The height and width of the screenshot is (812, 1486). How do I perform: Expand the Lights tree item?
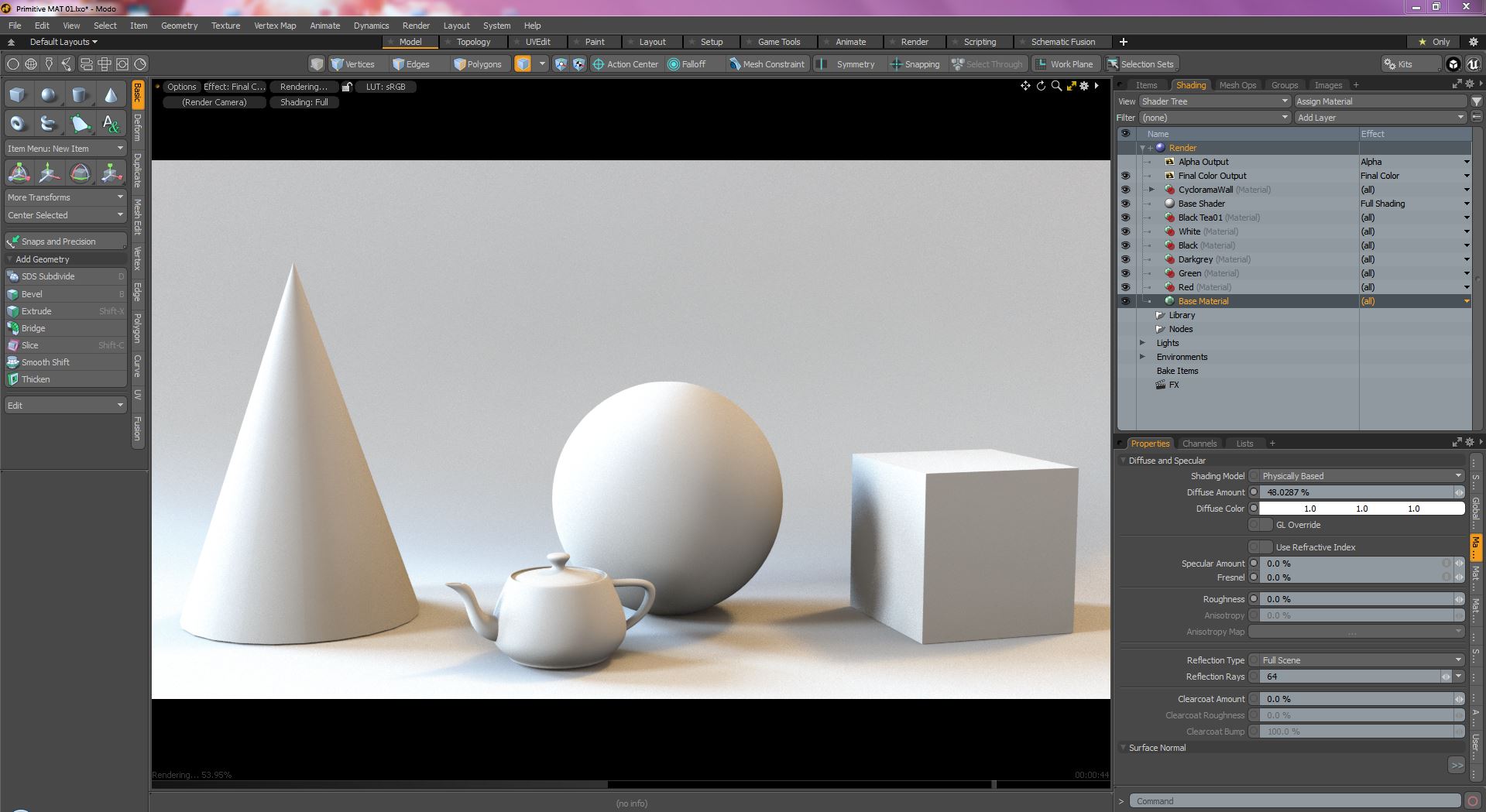(1142, 343)
